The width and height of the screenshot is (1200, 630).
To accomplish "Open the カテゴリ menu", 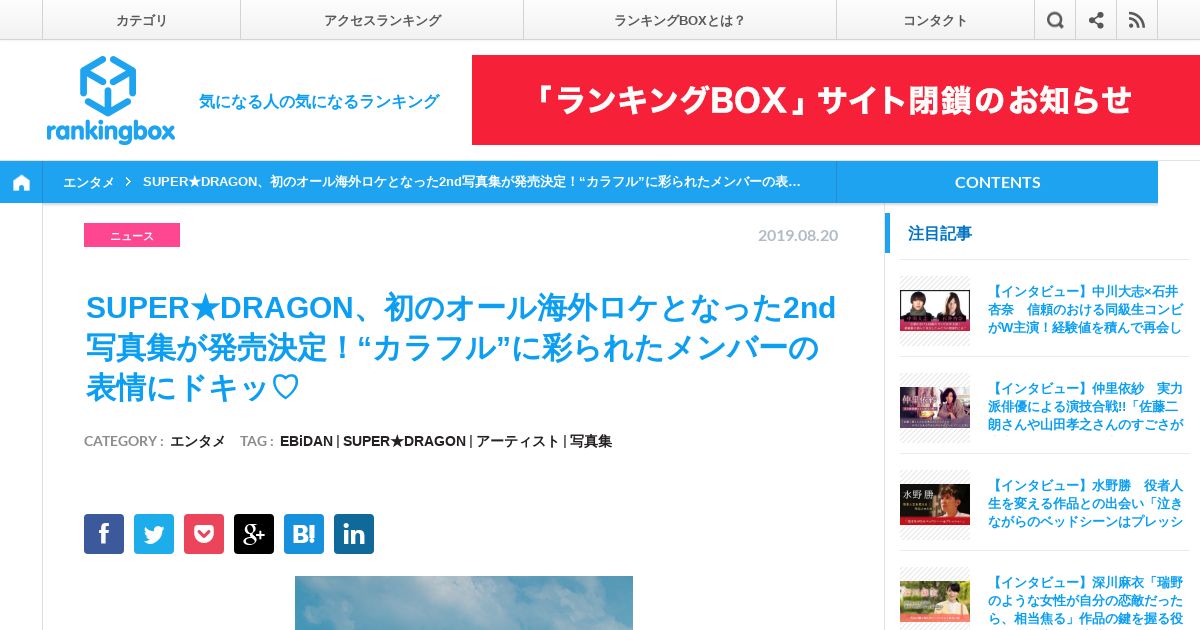I will pos(141,20).
